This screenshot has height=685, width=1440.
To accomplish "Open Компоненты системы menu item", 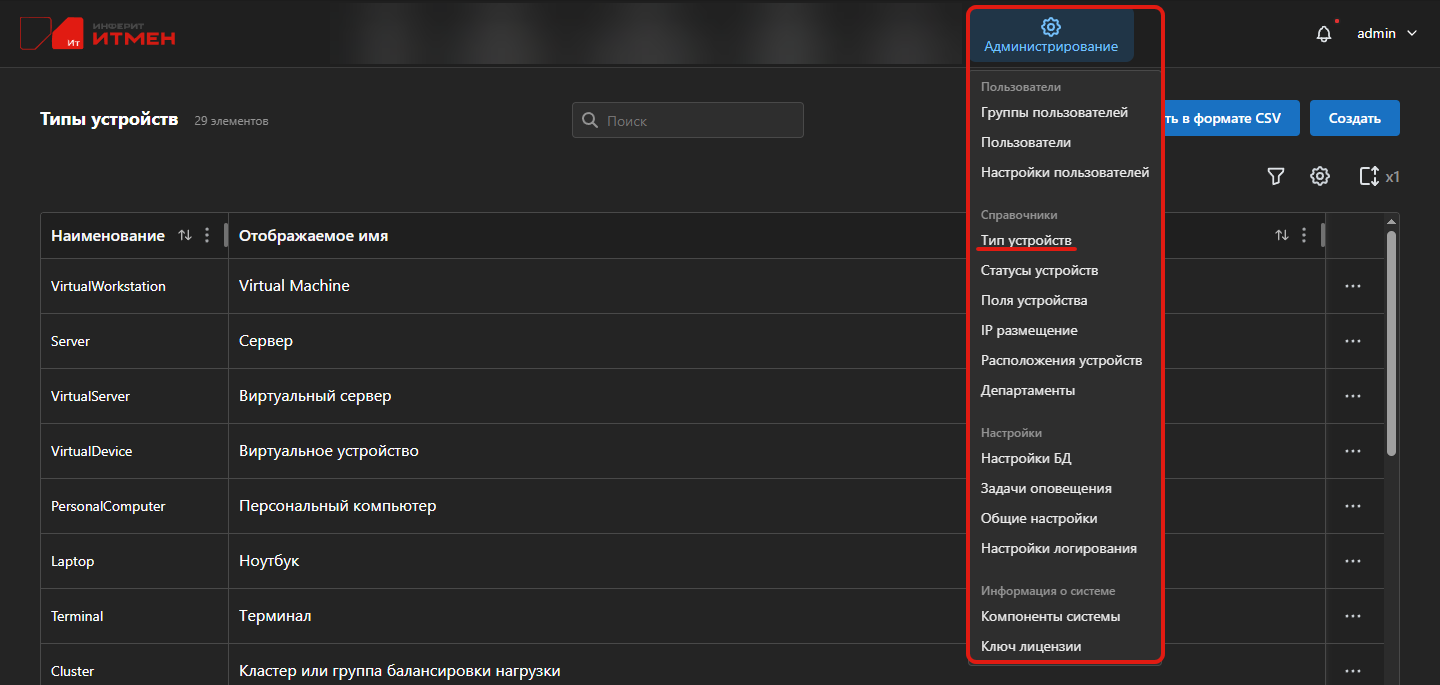I will 1050,616.
